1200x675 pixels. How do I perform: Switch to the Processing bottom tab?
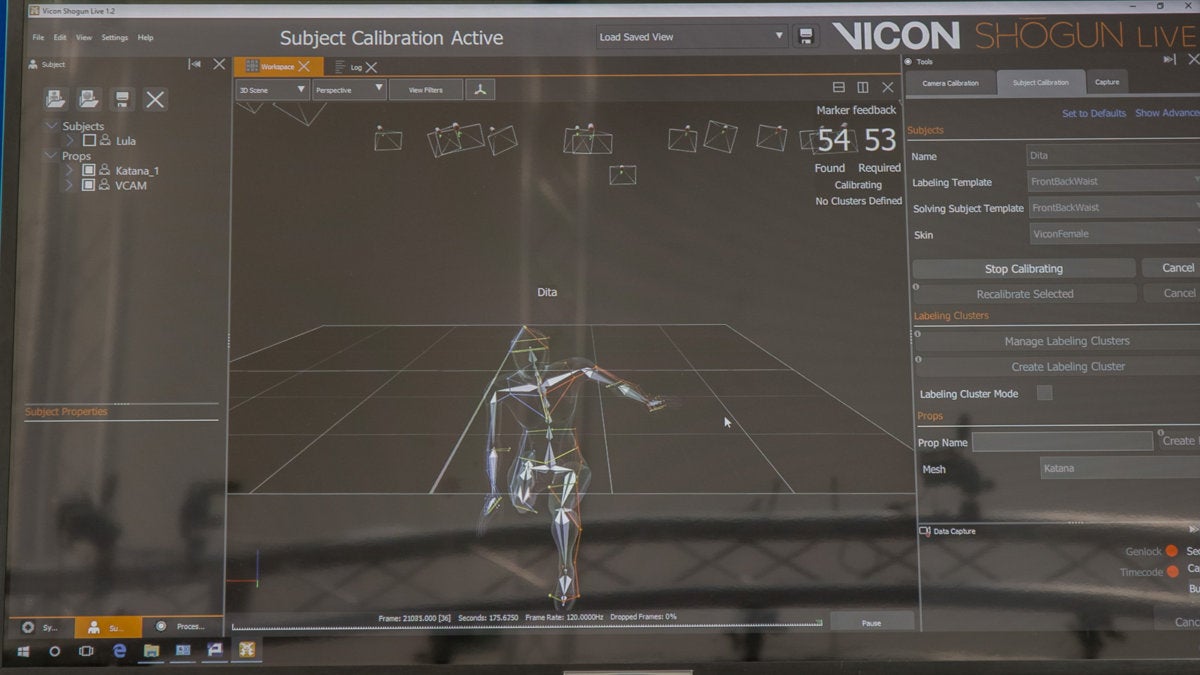(182, 627)
